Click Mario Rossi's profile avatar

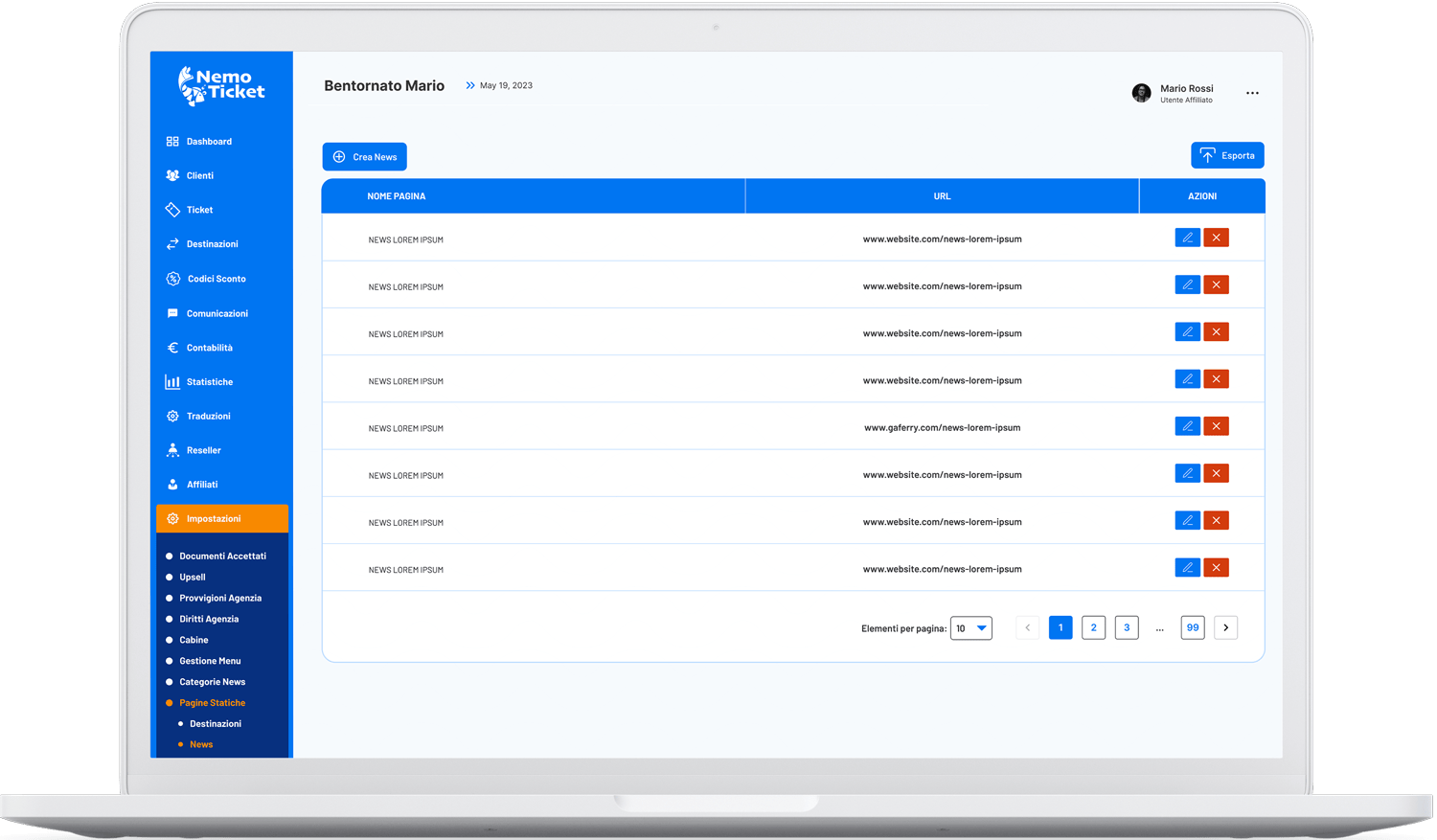pos(1141,93)
